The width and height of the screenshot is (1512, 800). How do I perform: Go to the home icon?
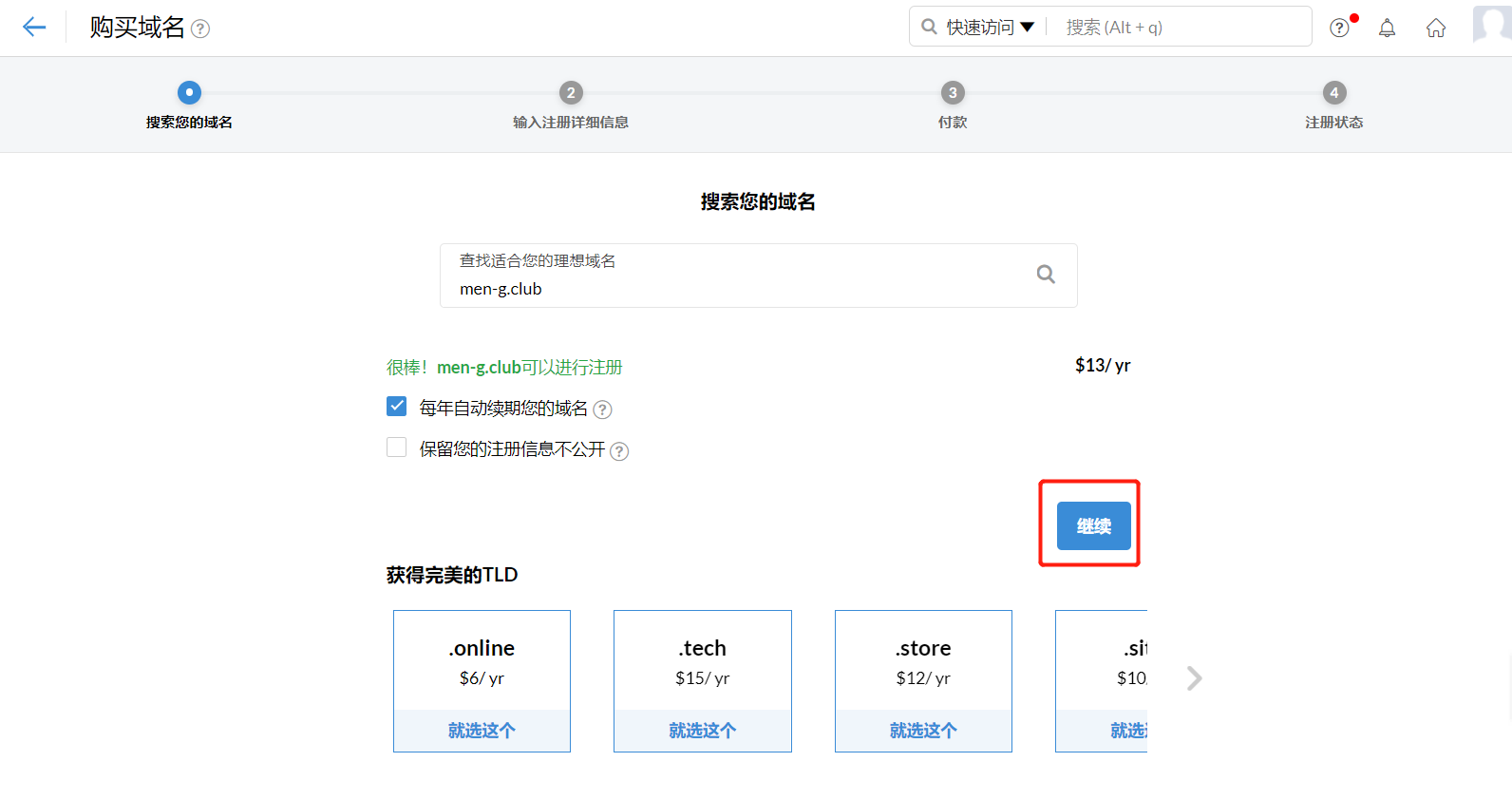coord(1436,28)
